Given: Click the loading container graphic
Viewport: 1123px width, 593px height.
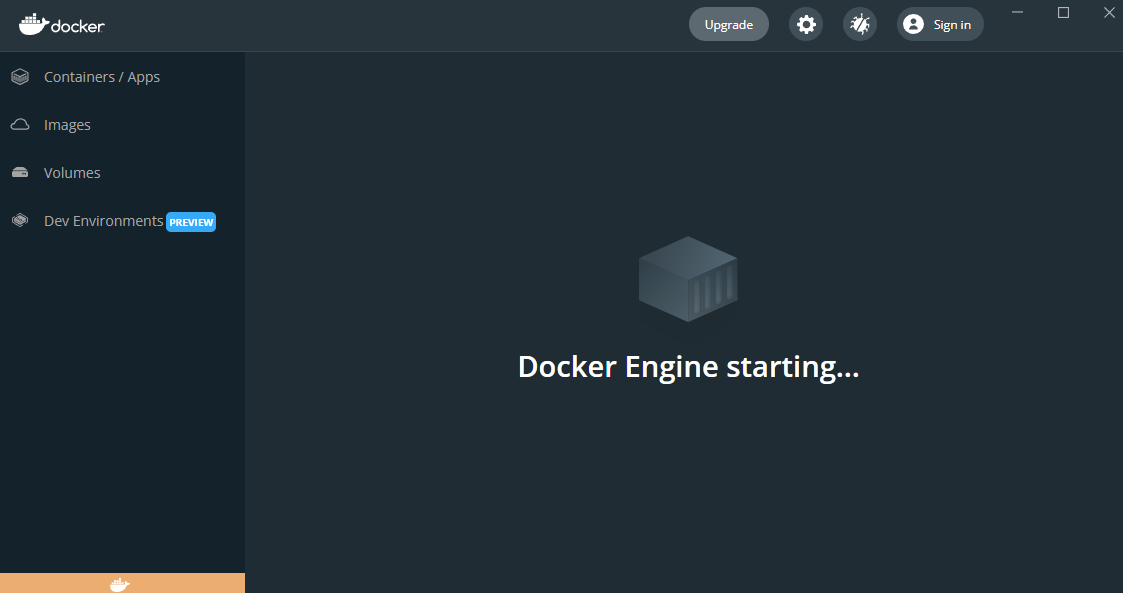Looking at the screenshot, I should coord(688,279).
